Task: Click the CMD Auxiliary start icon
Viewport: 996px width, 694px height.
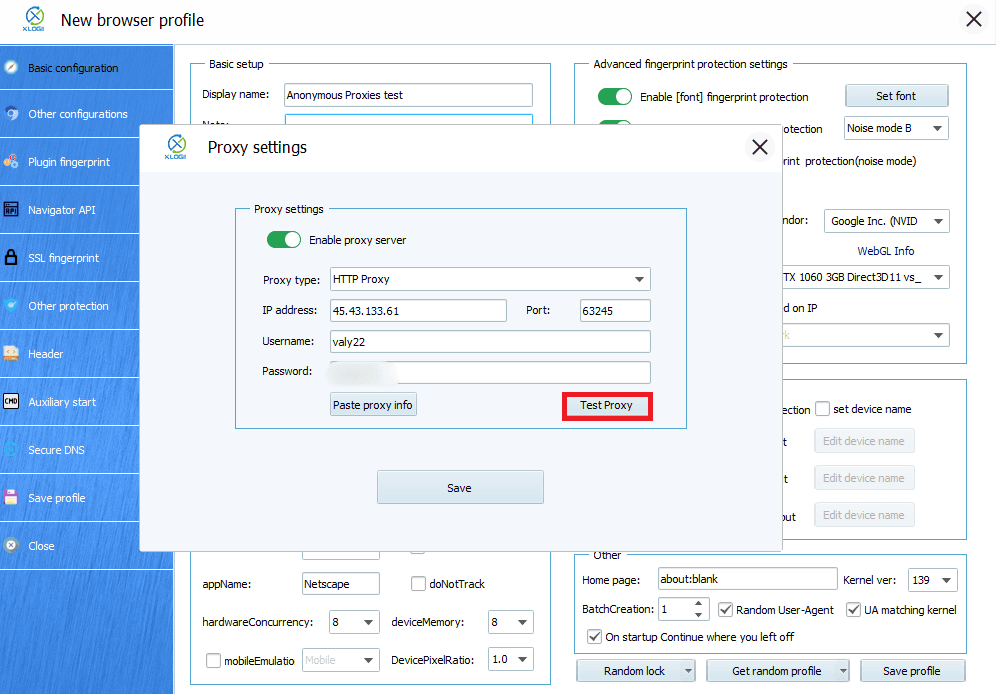Action: point(11,401)
